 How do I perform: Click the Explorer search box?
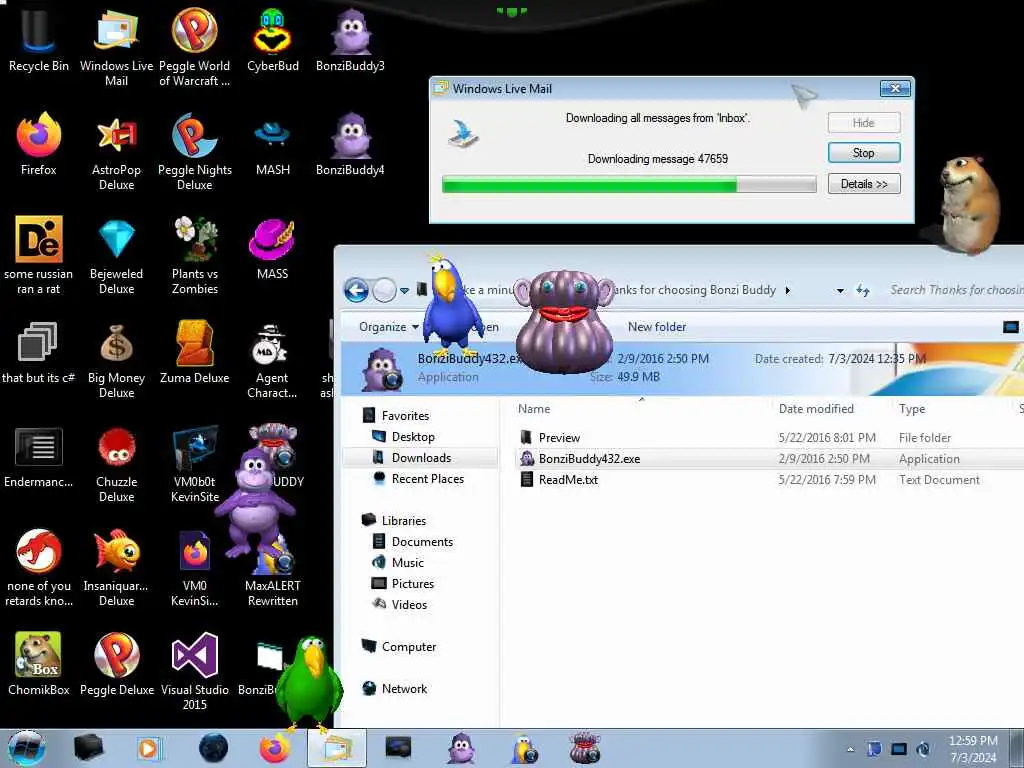(952, 290)
